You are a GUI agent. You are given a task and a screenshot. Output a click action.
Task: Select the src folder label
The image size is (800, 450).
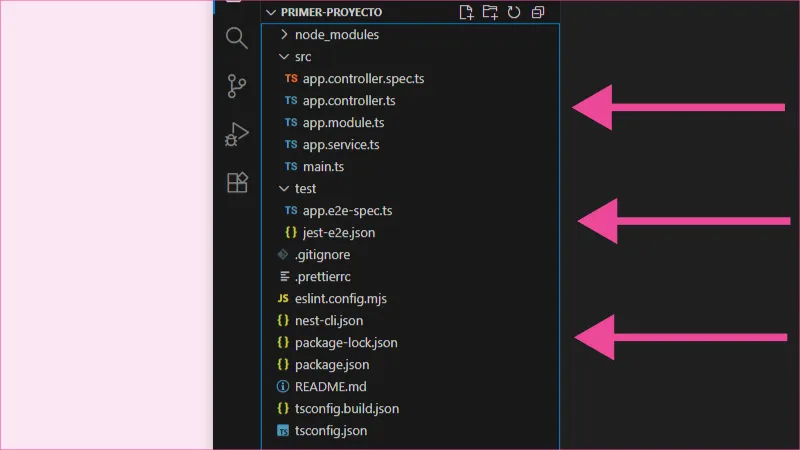point(303,57)
